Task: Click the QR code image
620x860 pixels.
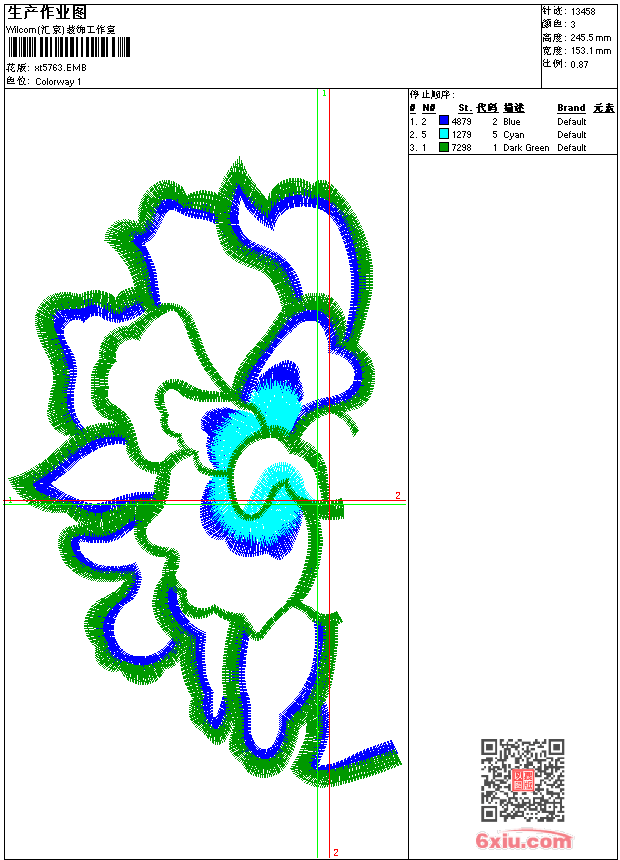Action: [522, 780]
